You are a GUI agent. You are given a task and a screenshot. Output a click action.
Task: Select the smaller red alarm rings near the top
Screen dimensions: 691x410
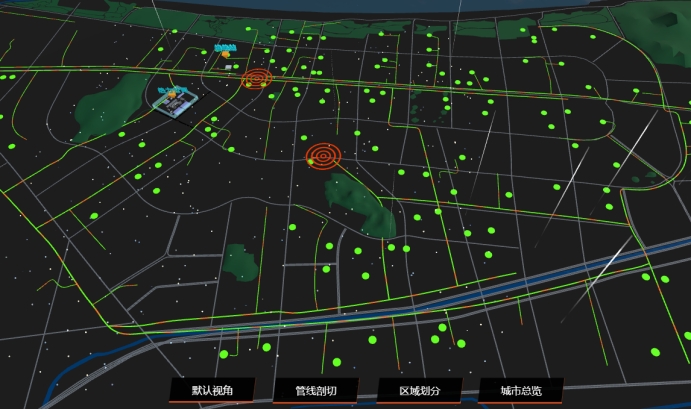pyautogui.click(x=256, y=78)
